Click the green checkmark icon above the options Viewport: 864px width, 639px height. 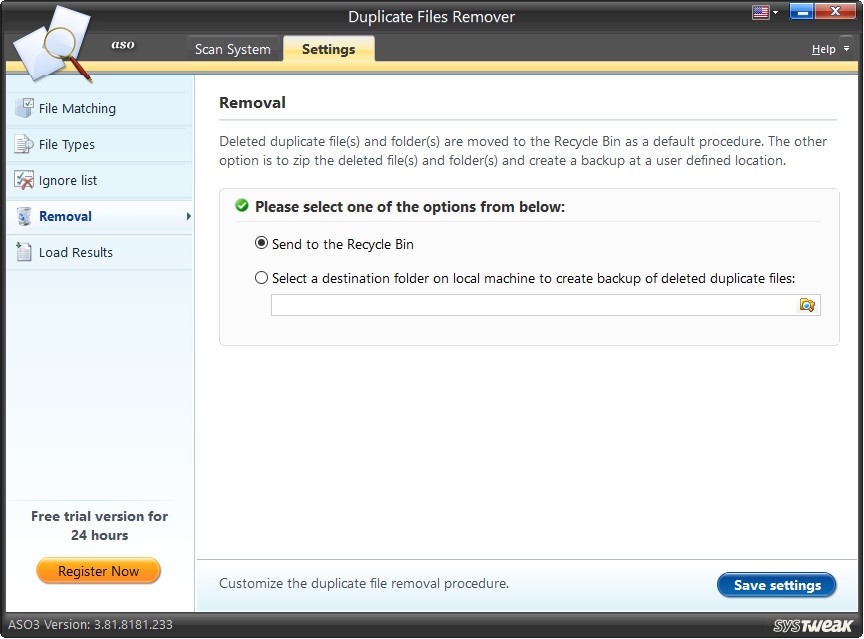pyautogui.click(x=240, y=206)
